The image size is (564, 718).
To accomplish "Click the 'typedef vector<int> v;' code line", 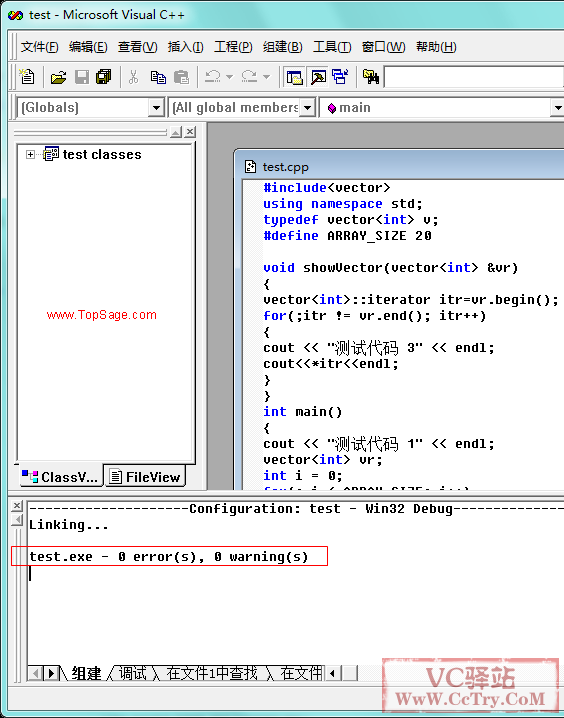I will point(351,220).
